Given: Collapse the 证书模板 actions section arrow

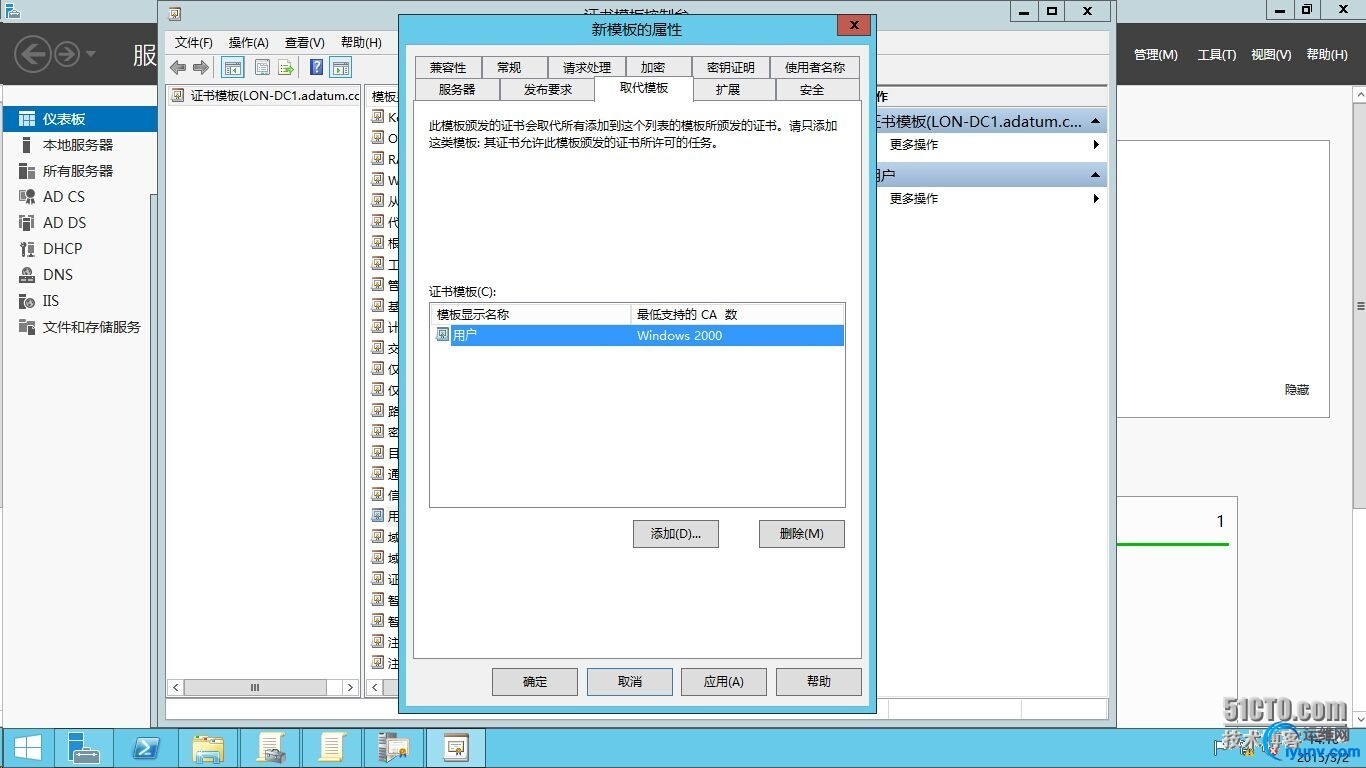Looking at the screenshot, I should 1096,121.
